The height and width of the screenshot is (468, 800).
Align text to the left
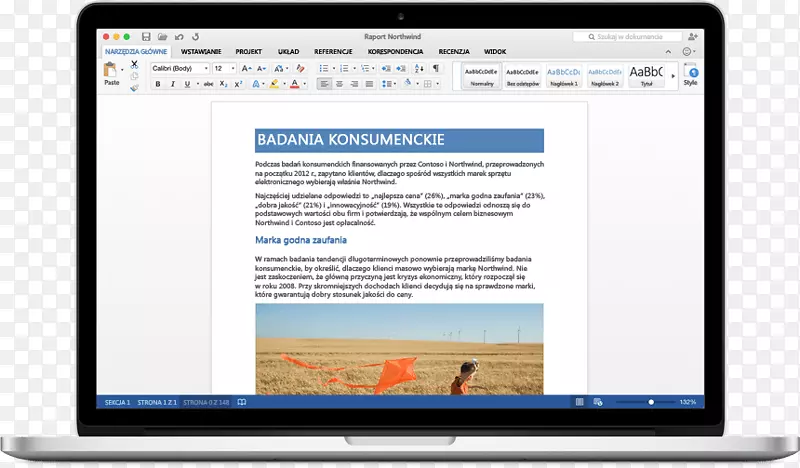324,84
